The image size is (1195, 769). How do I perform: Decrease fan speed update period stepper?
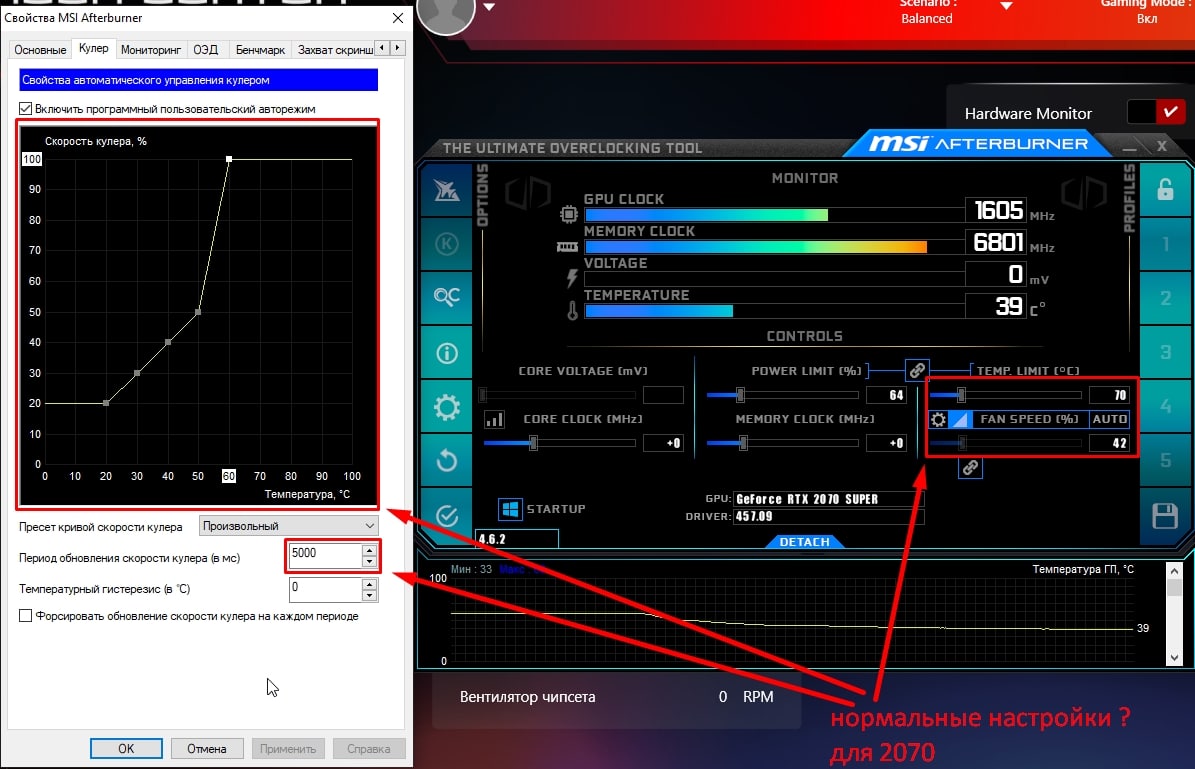click(x=369, y=562)
